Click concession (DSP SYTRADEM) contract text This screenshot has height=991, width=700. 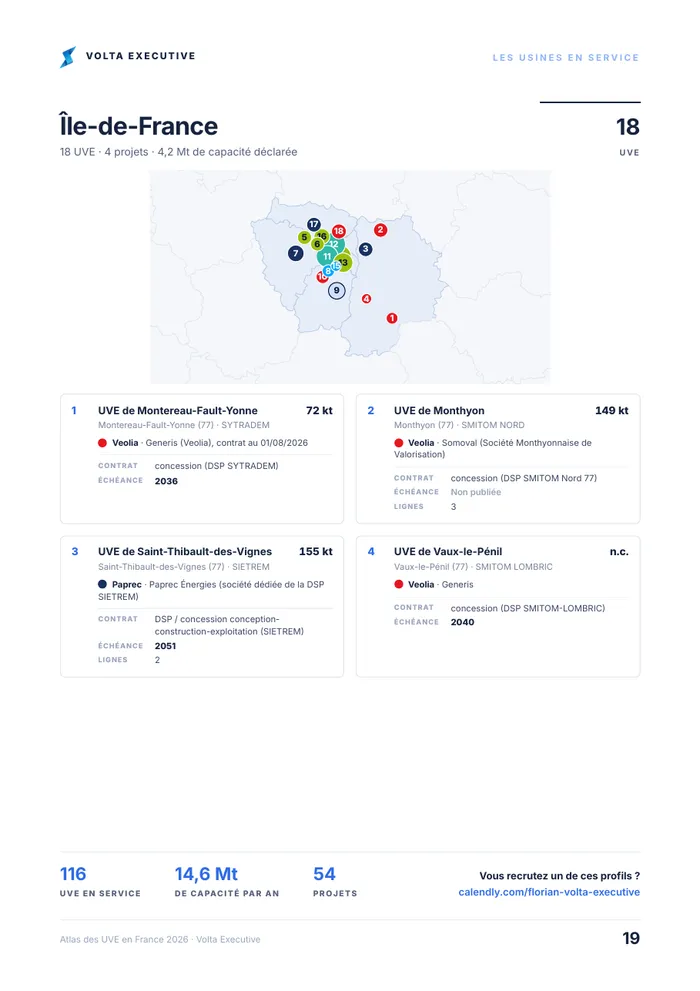pos(217,466)
